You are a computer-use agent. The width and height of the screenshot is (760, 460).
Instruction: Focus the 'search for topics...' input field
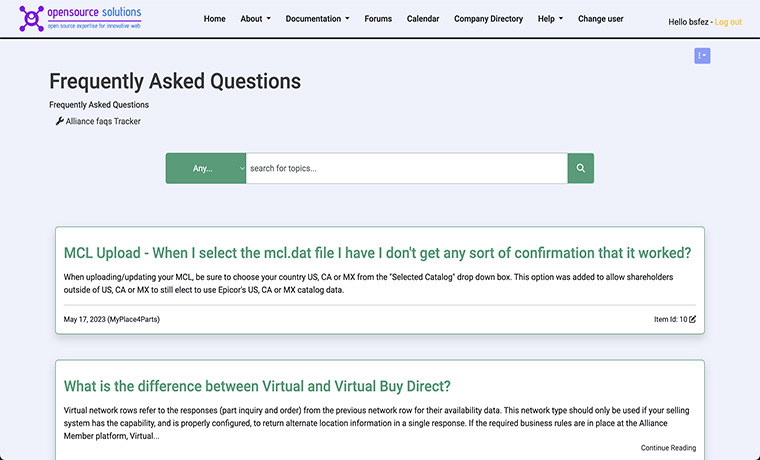(407, 168)
